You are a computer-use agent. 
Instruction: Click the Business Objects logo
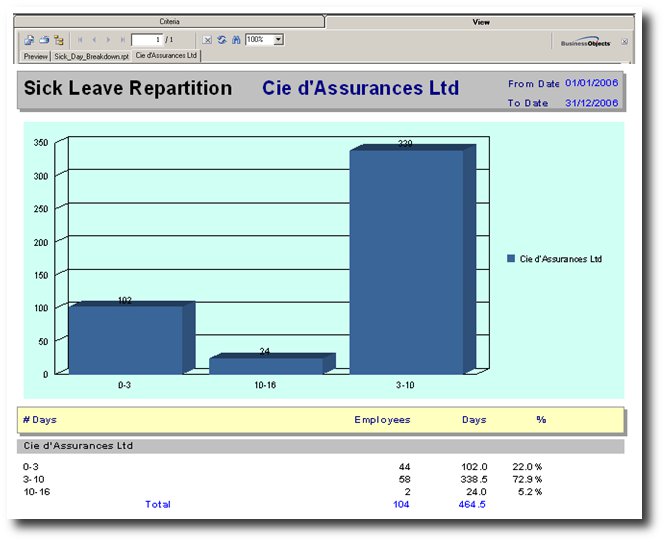tap(586, 42)
